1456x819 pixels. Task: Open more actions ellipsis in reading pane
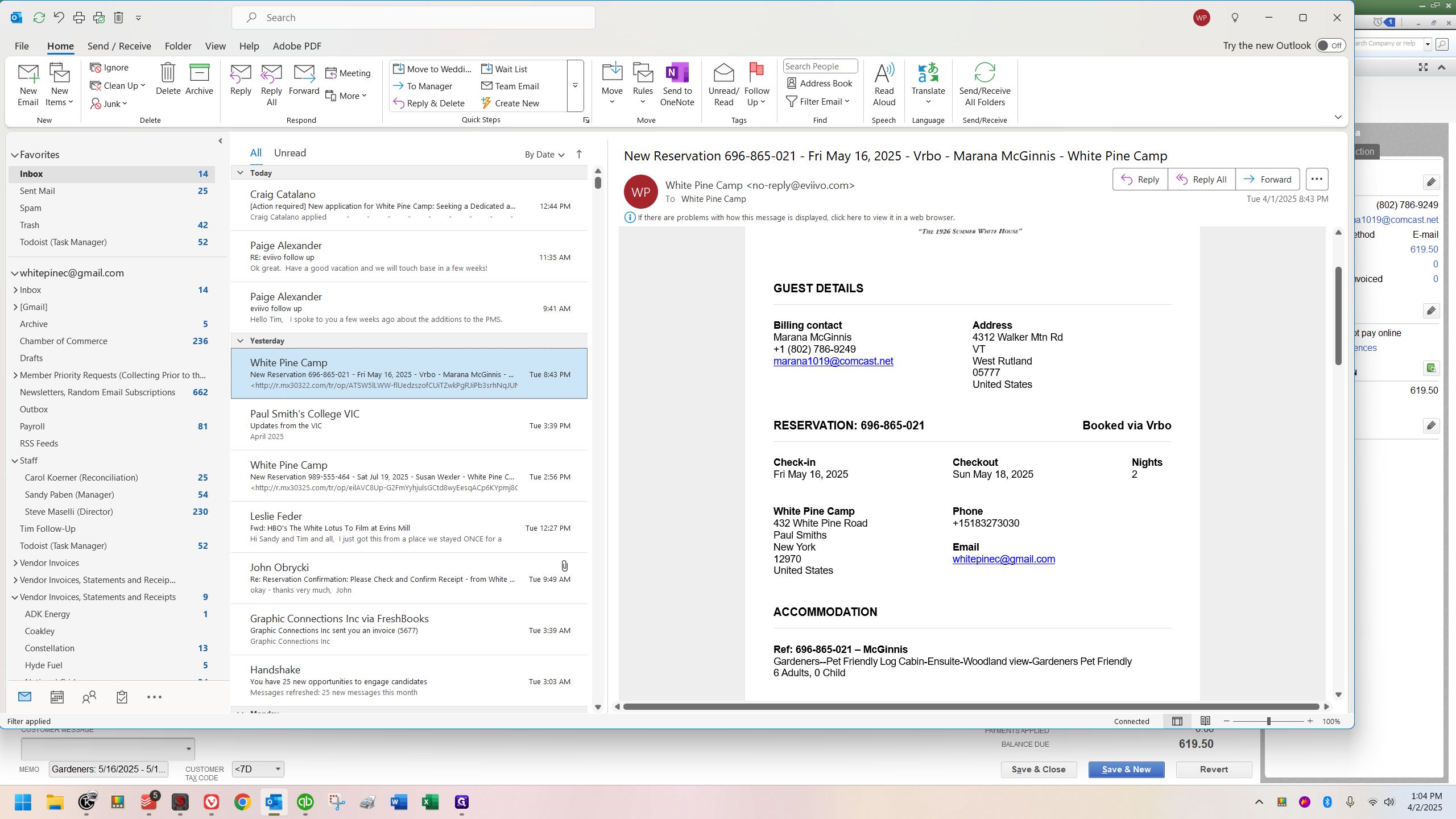1317,179
